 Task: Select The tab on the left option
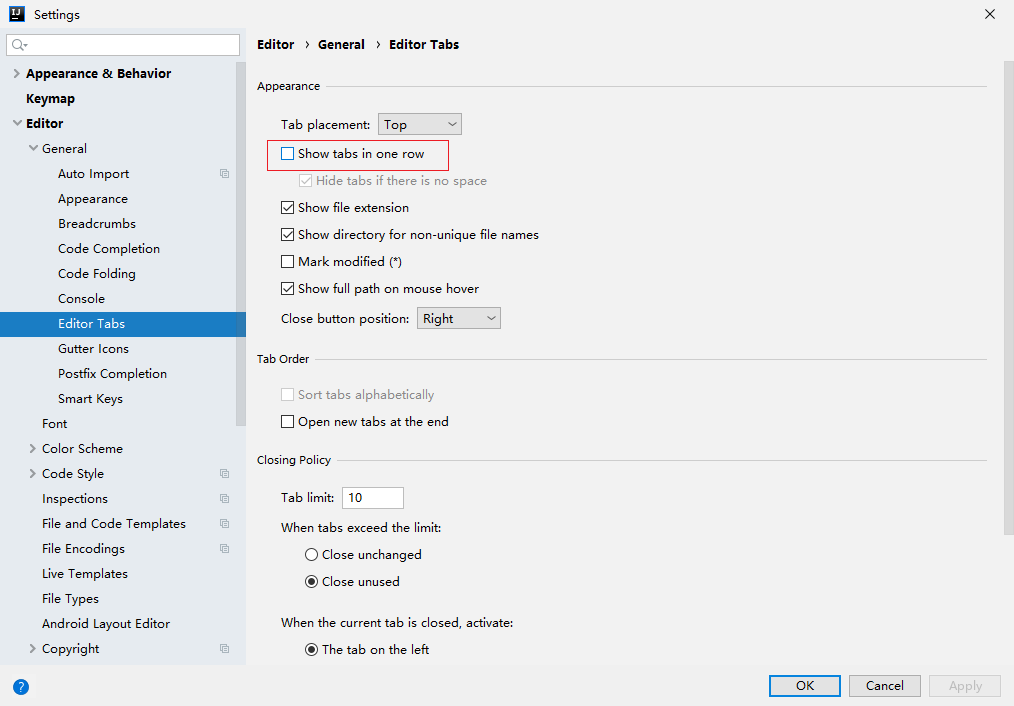click(311, 650)
